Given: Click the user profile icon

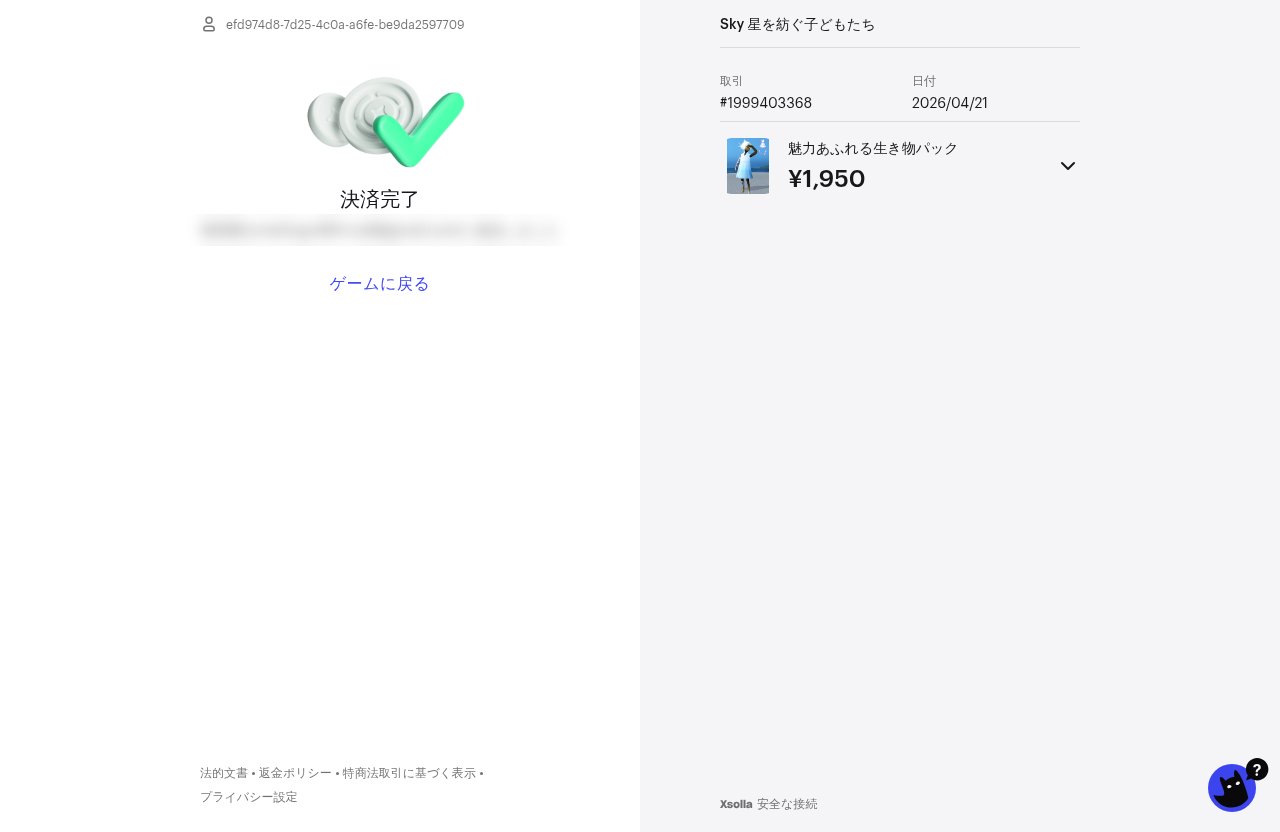Looking at the screenshot, I should (209, 24).
